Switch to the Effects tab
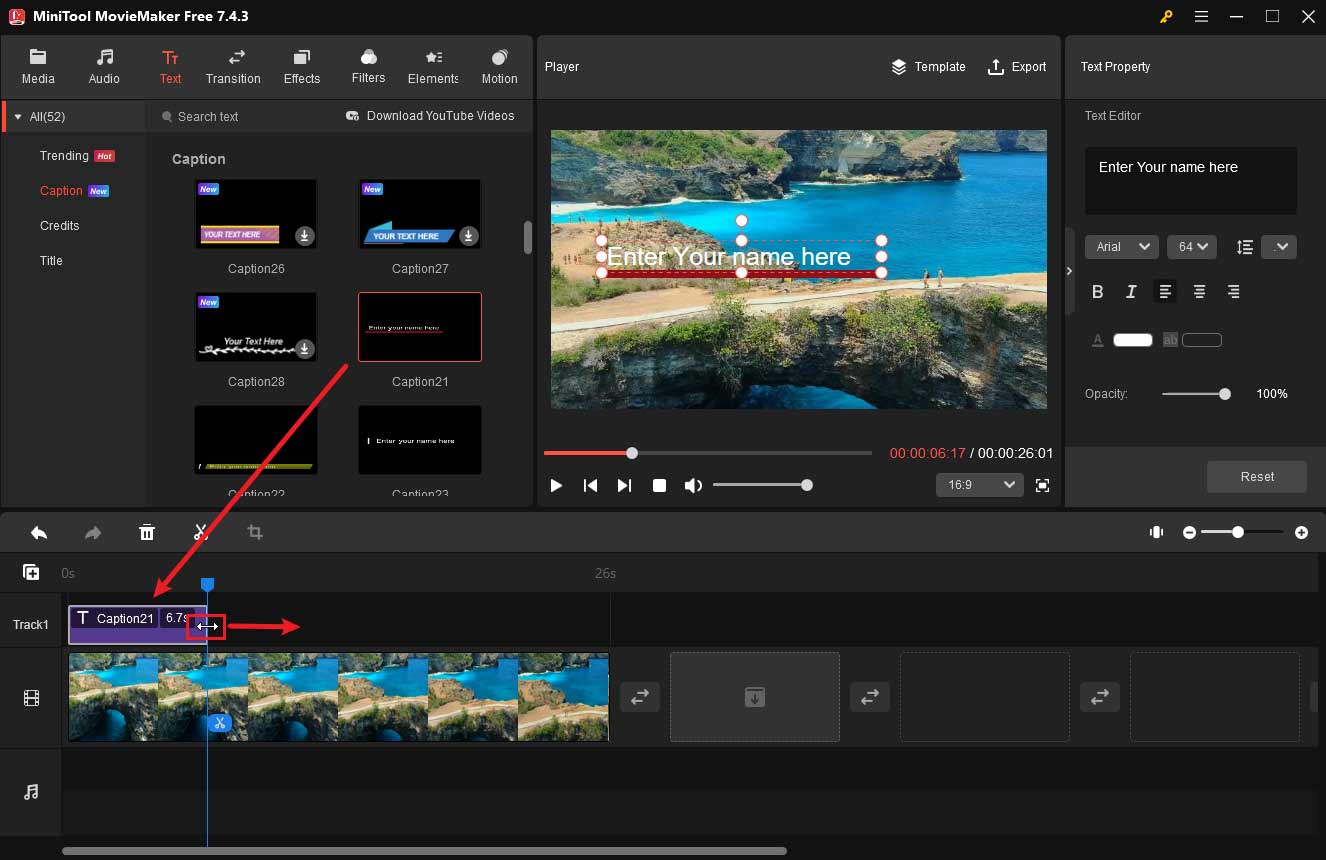1326x860 pixels. coord(302,67)
